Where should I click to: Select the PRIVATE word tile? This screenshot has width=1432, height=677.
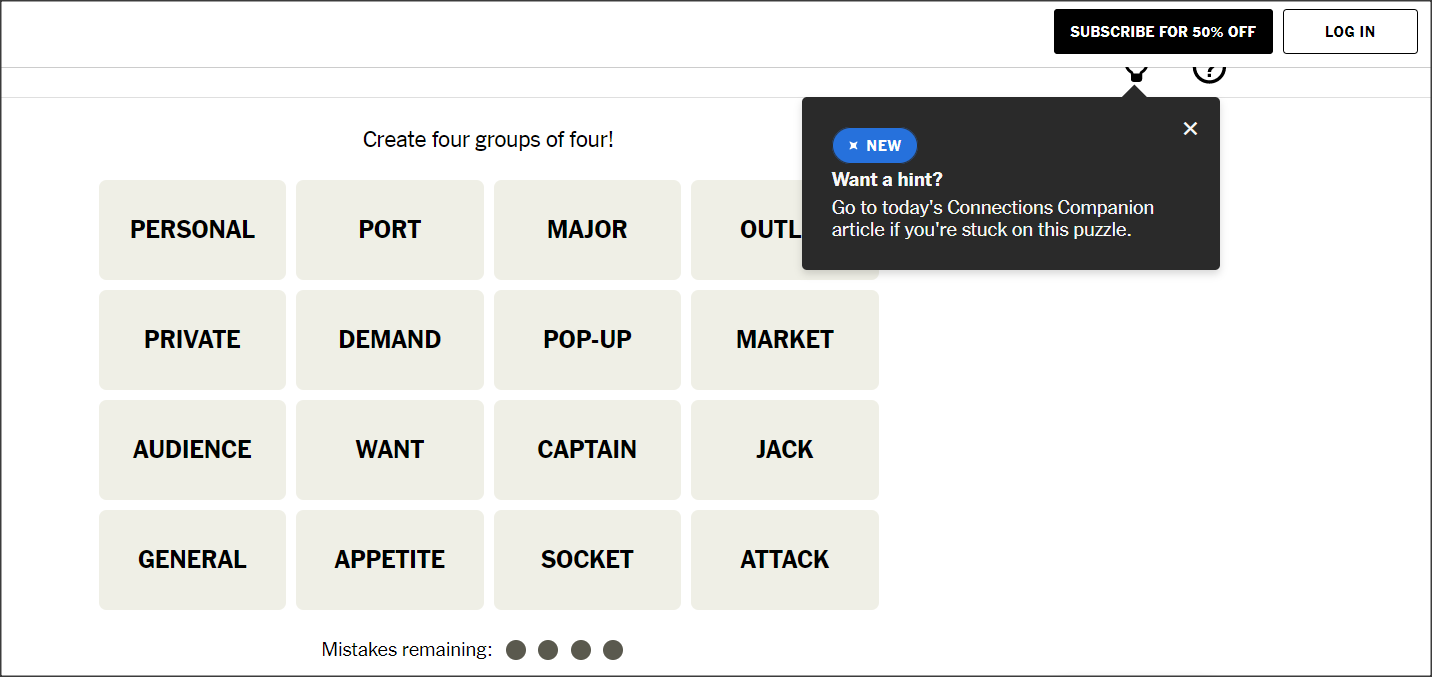(x=192, y=340)
